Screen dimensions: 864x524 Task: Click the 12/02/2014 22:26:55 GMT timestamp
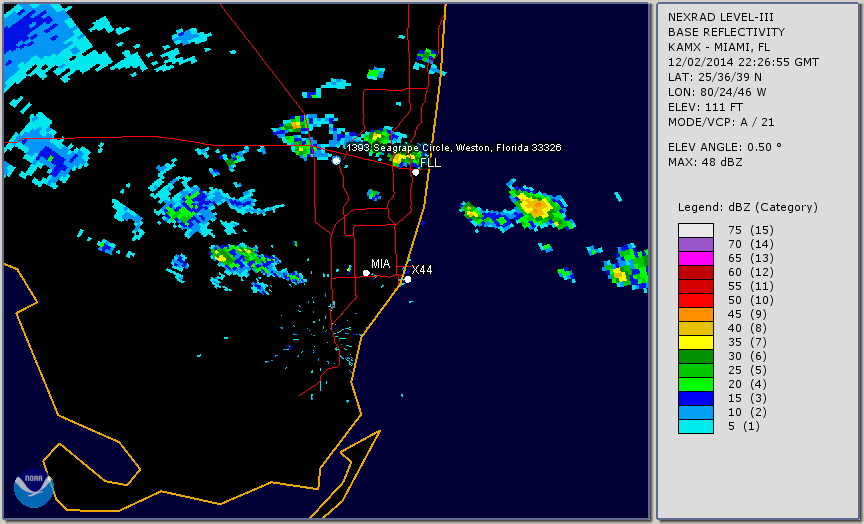(x=743, y=62)
